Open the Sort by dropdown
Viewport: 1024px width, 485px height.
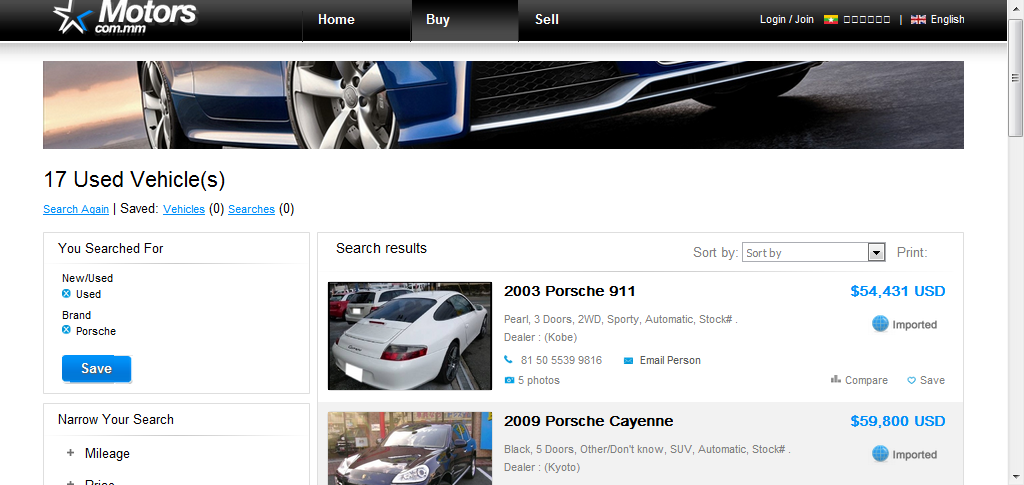(813, 253)
